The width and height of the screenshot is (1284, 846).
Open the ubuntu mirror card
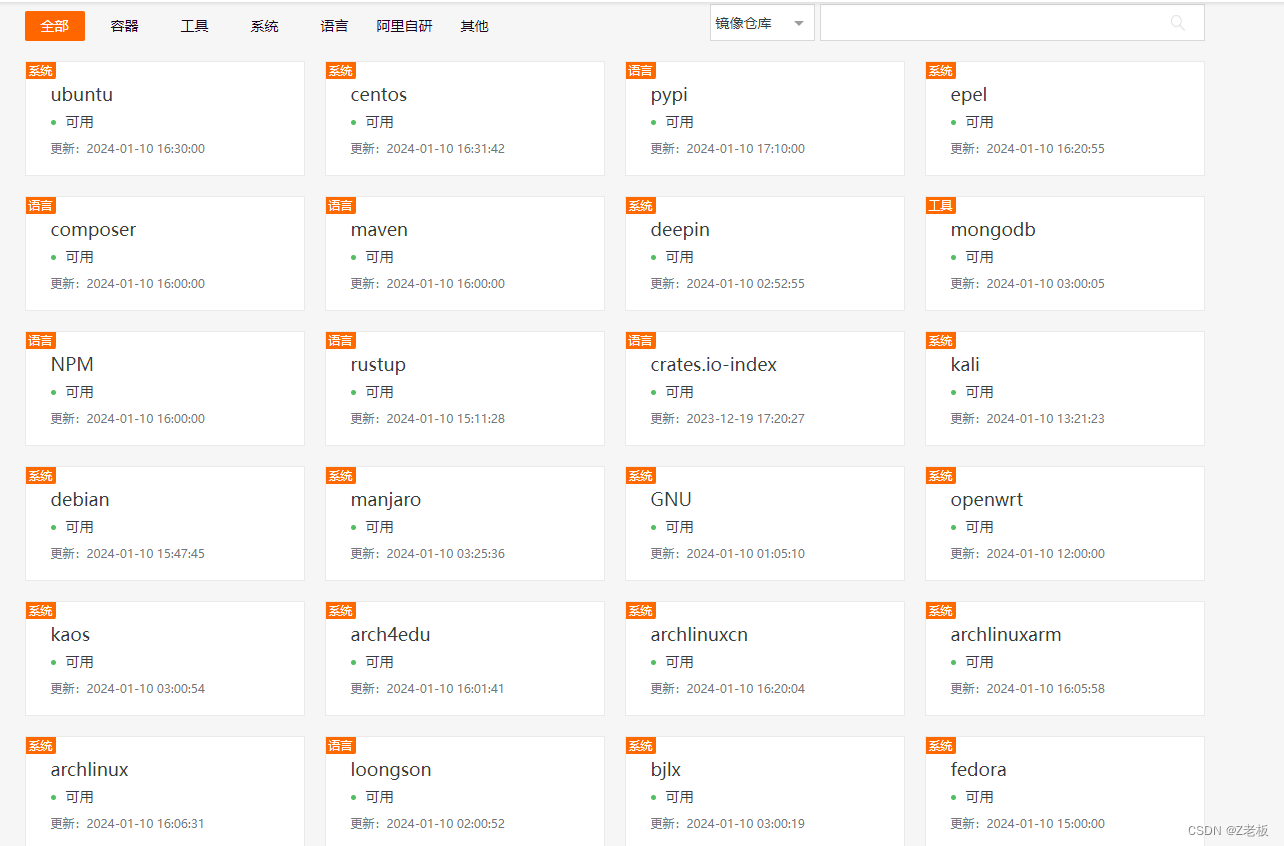(x=165, y=118)
